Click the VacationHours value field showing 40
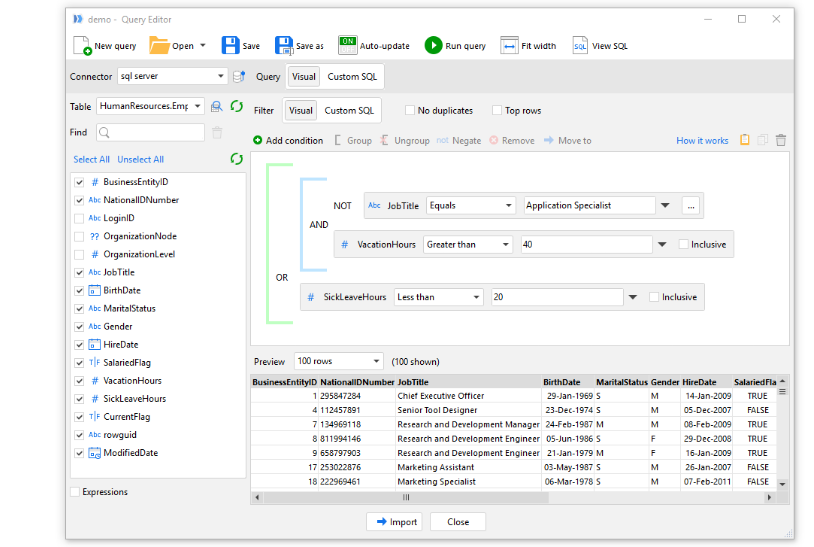814x547 pixels. [587, 244]
